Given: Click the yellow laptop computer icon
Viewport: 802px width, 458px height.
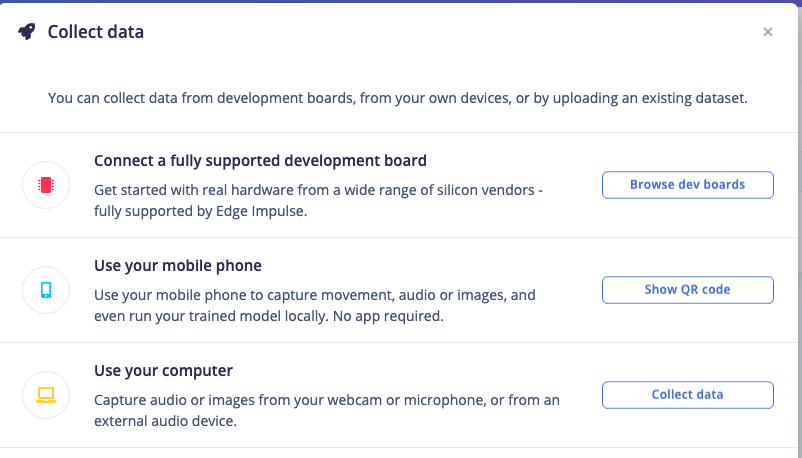Looking at the screenshot, I should tap(46, 395).
